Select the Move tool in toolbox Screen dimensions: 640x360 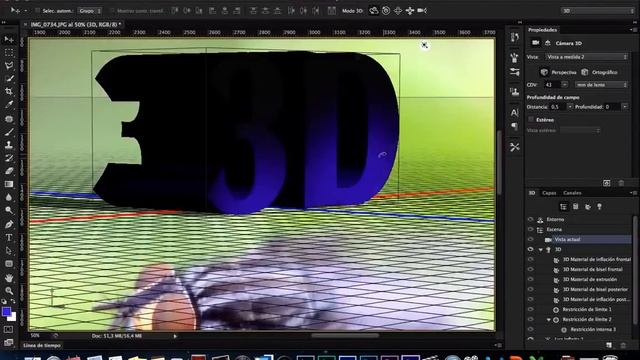(9, 40)
